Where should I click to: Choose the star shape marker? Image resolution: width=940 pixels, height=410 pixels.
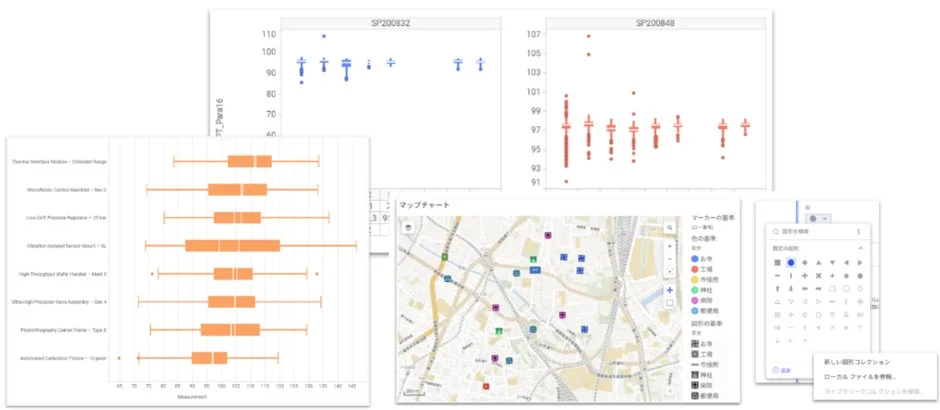pyautogui.click(x=845, y=275)
